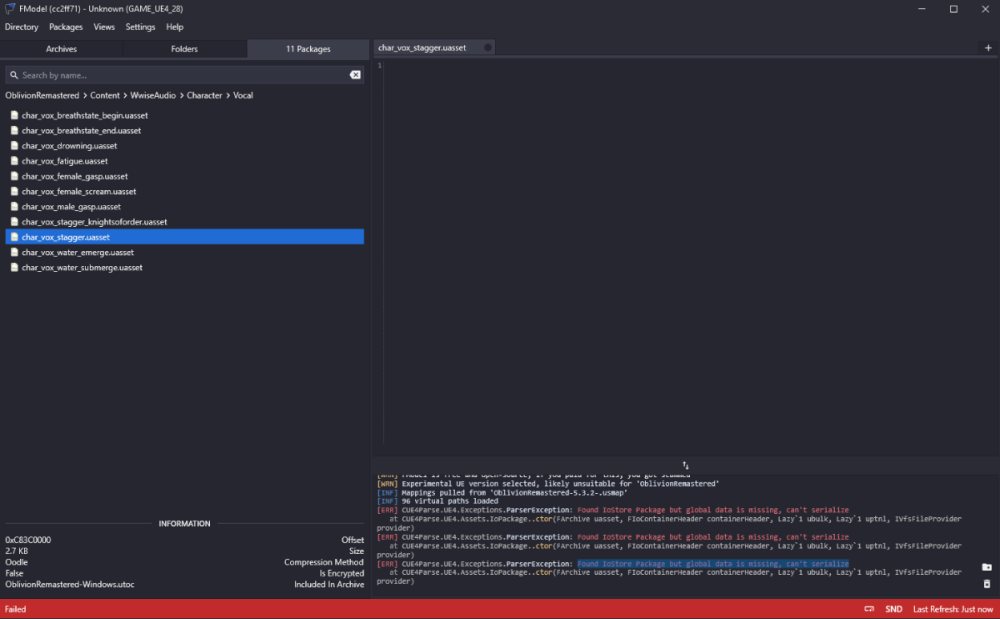
Task: Click the status bar icon beside SND
Action: 869,609
